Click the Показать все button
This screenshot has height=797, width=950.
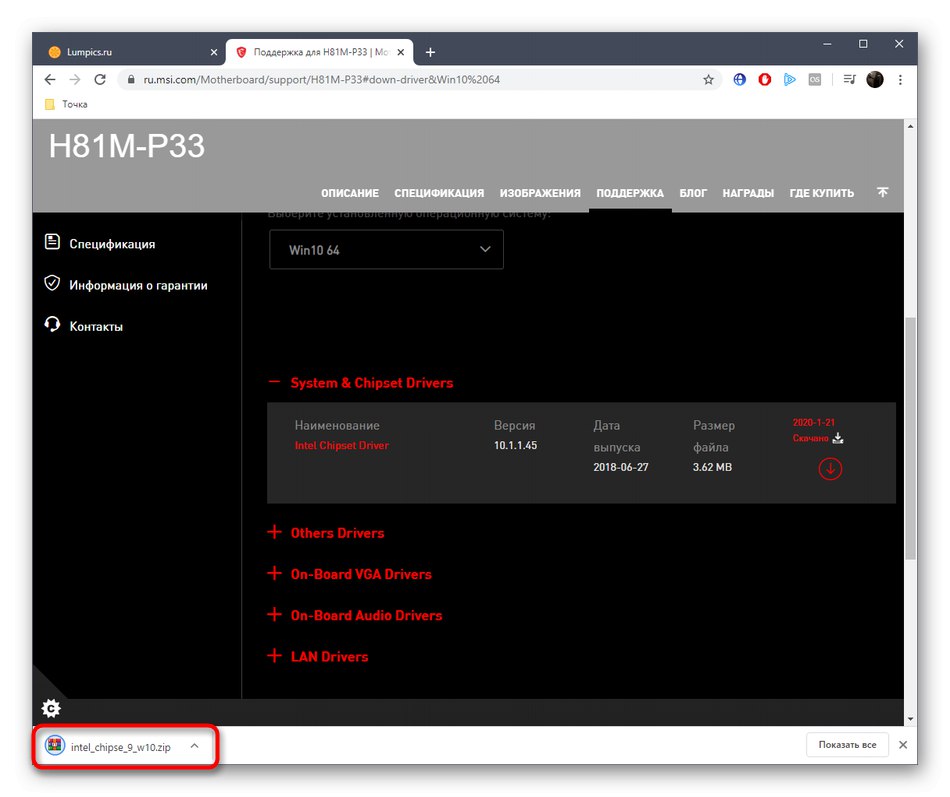click(x=846, y=744)
